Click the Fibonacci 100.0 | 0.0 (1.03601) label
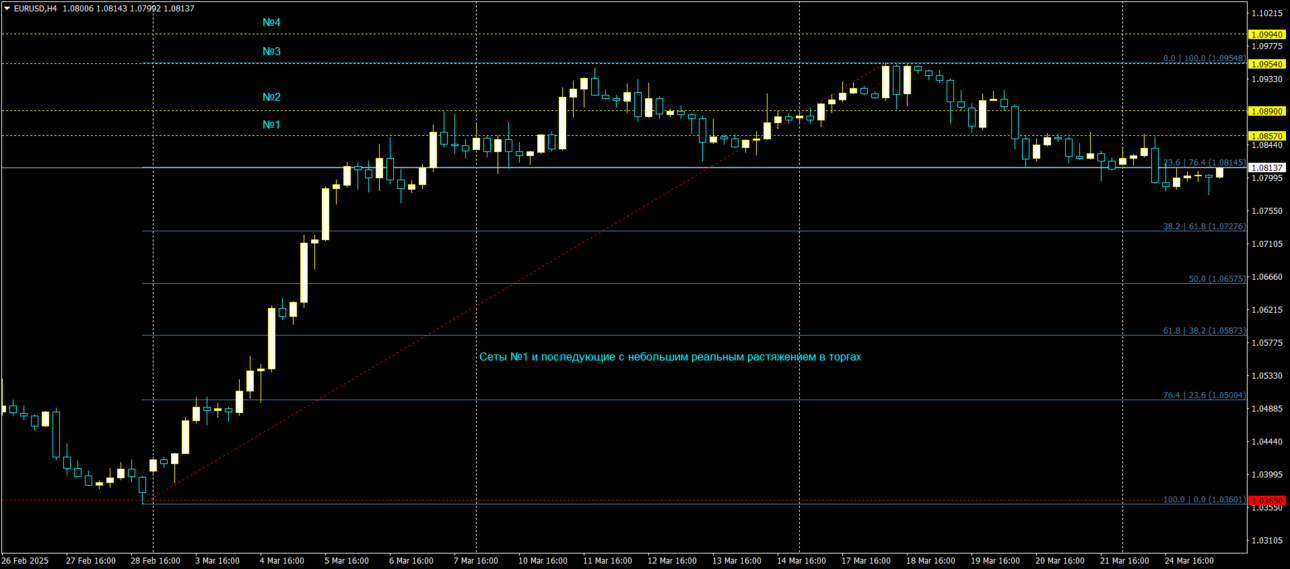1290x569 pixels. [x=1204, y=499]
